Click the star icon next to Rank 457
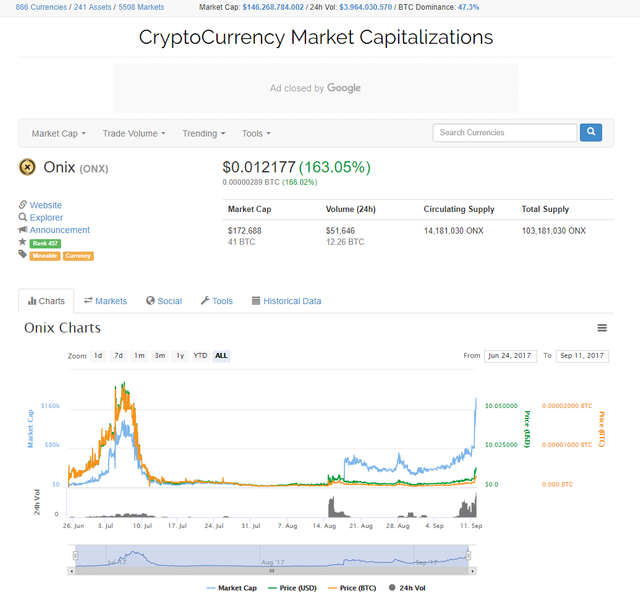The image size is (640, 599). click(x=22, y=242)
